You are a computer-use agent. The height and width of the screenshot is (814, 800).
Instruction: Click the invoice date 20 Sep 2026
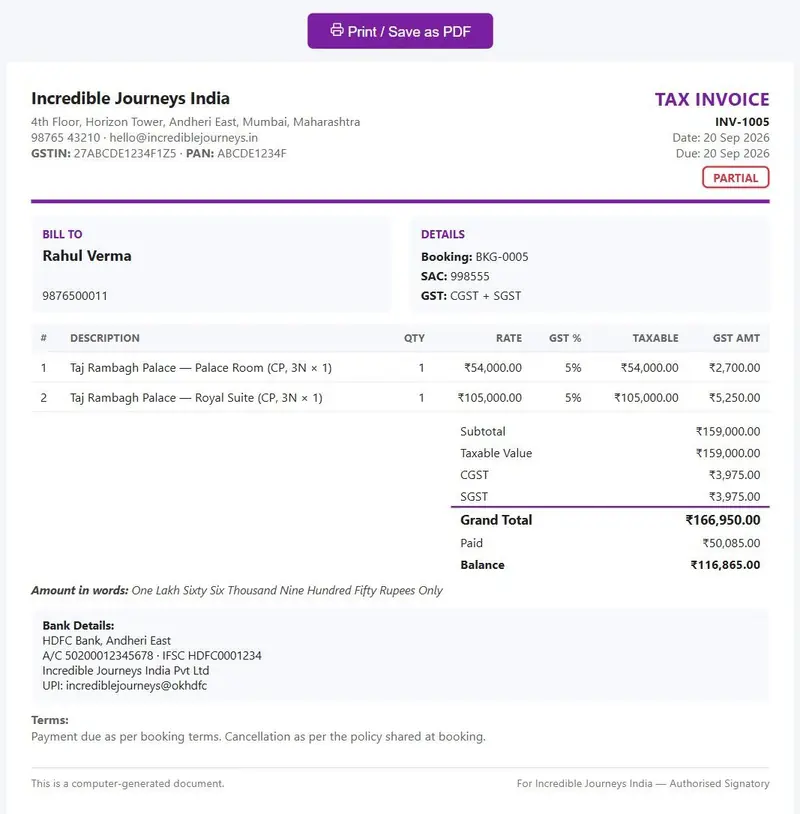736,138
